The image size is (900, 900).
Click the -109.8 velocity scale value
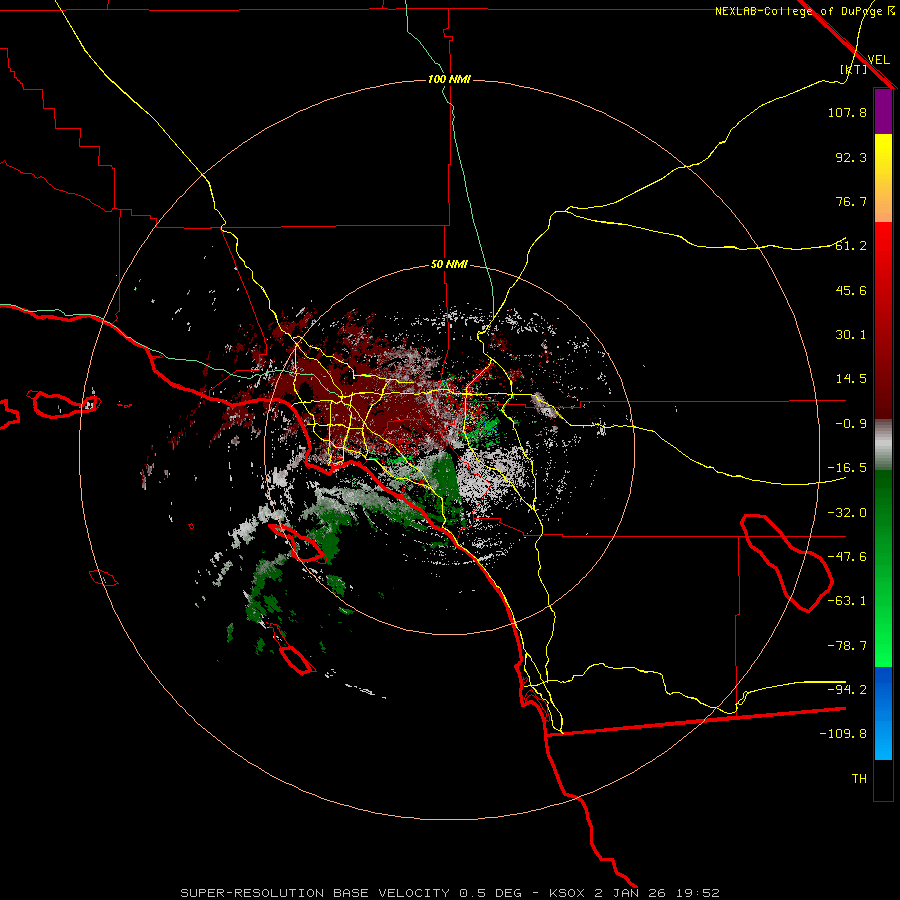tap(843, 734)
